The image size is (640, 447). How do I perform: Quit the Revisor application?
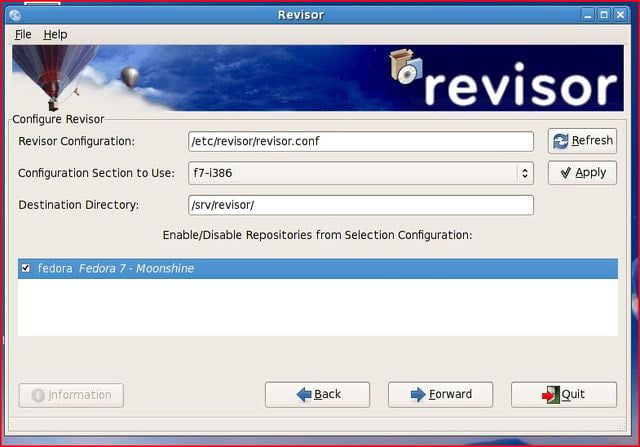coord(564,394)
